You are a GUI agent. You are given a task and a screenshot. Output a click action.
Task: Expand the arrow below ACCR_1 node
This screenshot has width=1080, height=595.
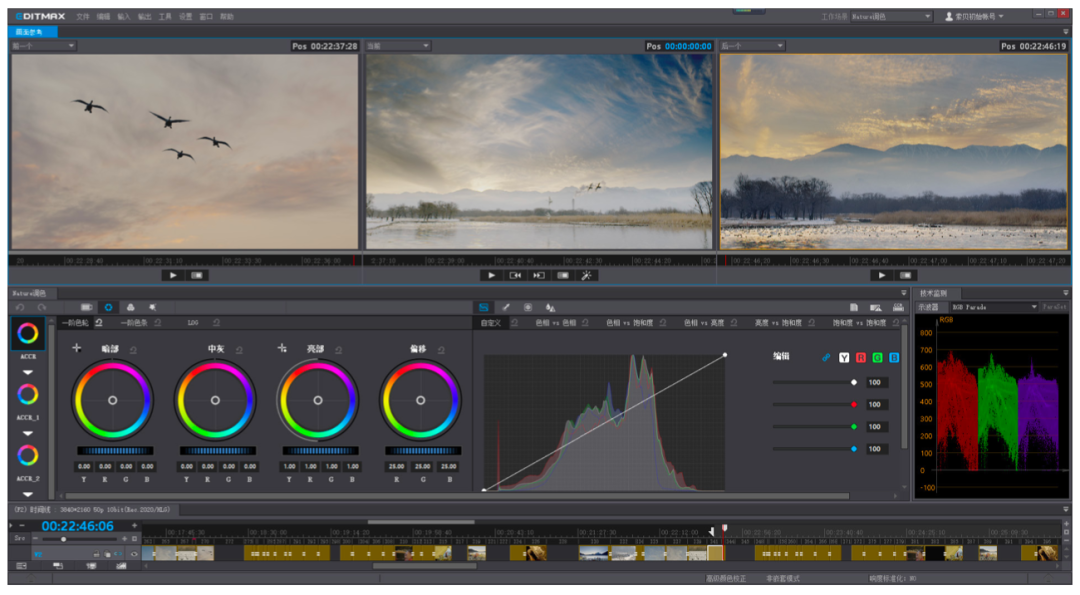[x=28, y=433]
